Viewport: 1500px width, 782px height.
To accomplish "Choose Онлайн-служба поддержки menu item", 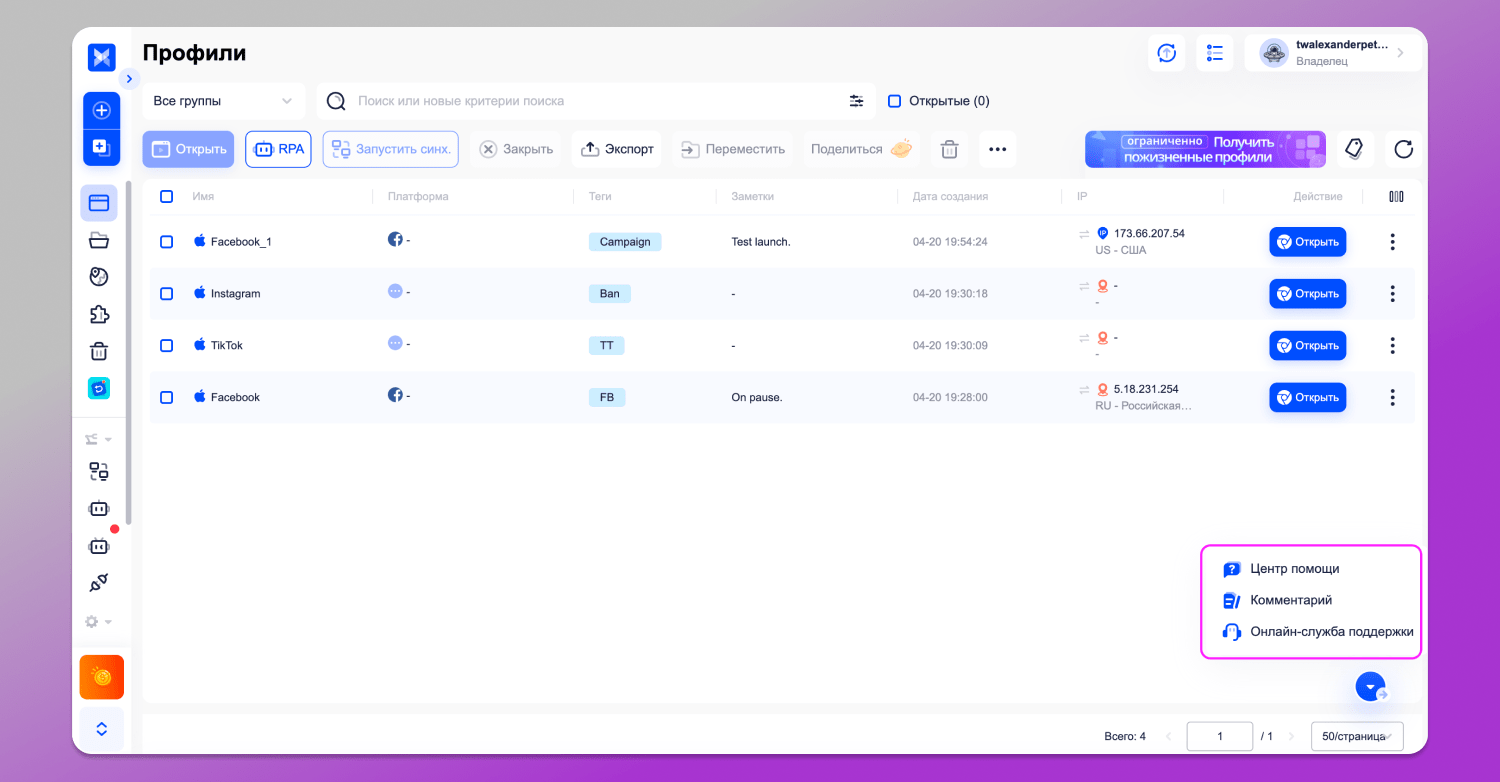I will pos(1331,632).
